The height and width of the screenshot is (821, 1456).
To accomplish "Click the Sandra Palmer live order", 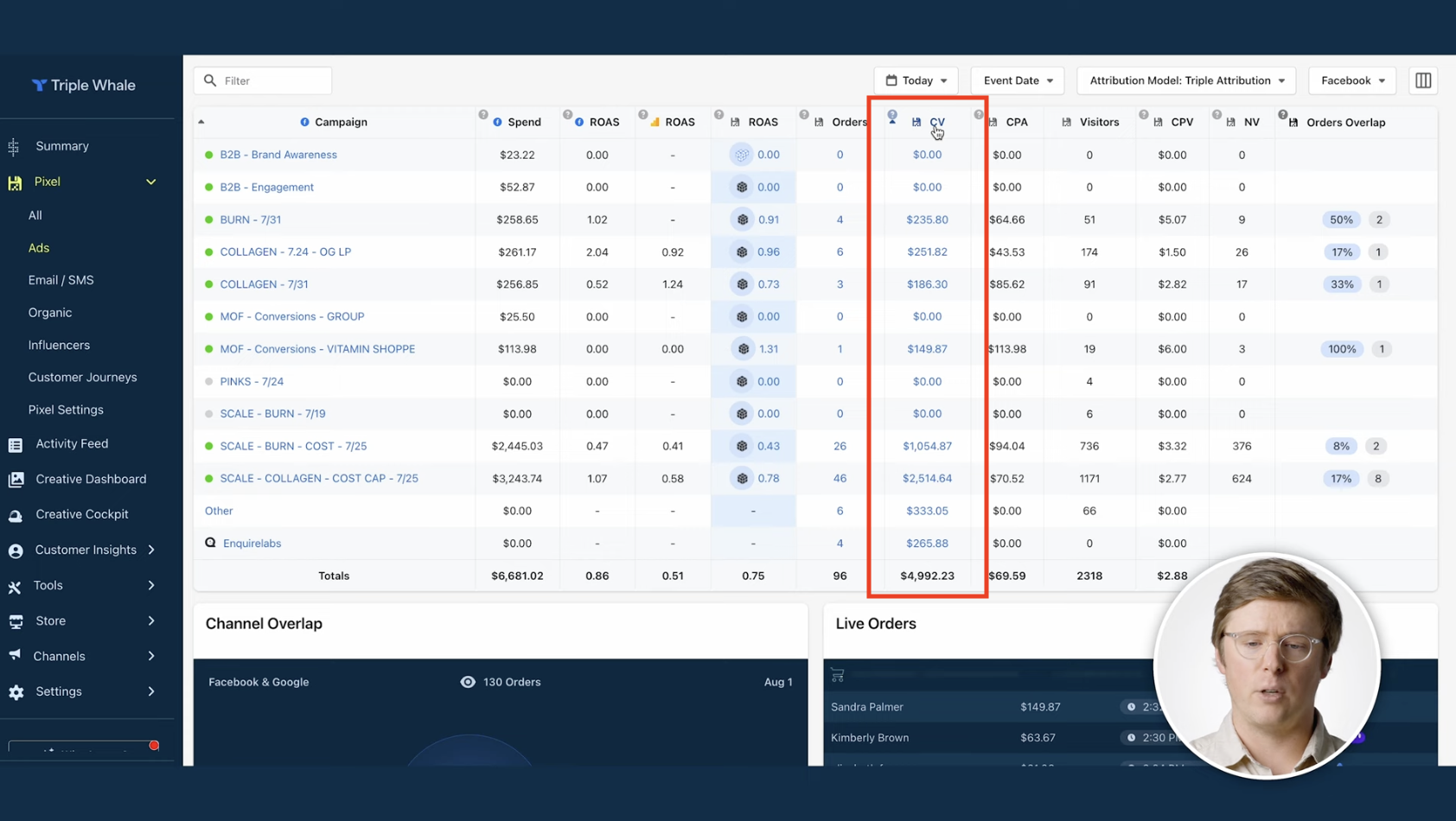I will pyautogui.click(x=867, y=707).
